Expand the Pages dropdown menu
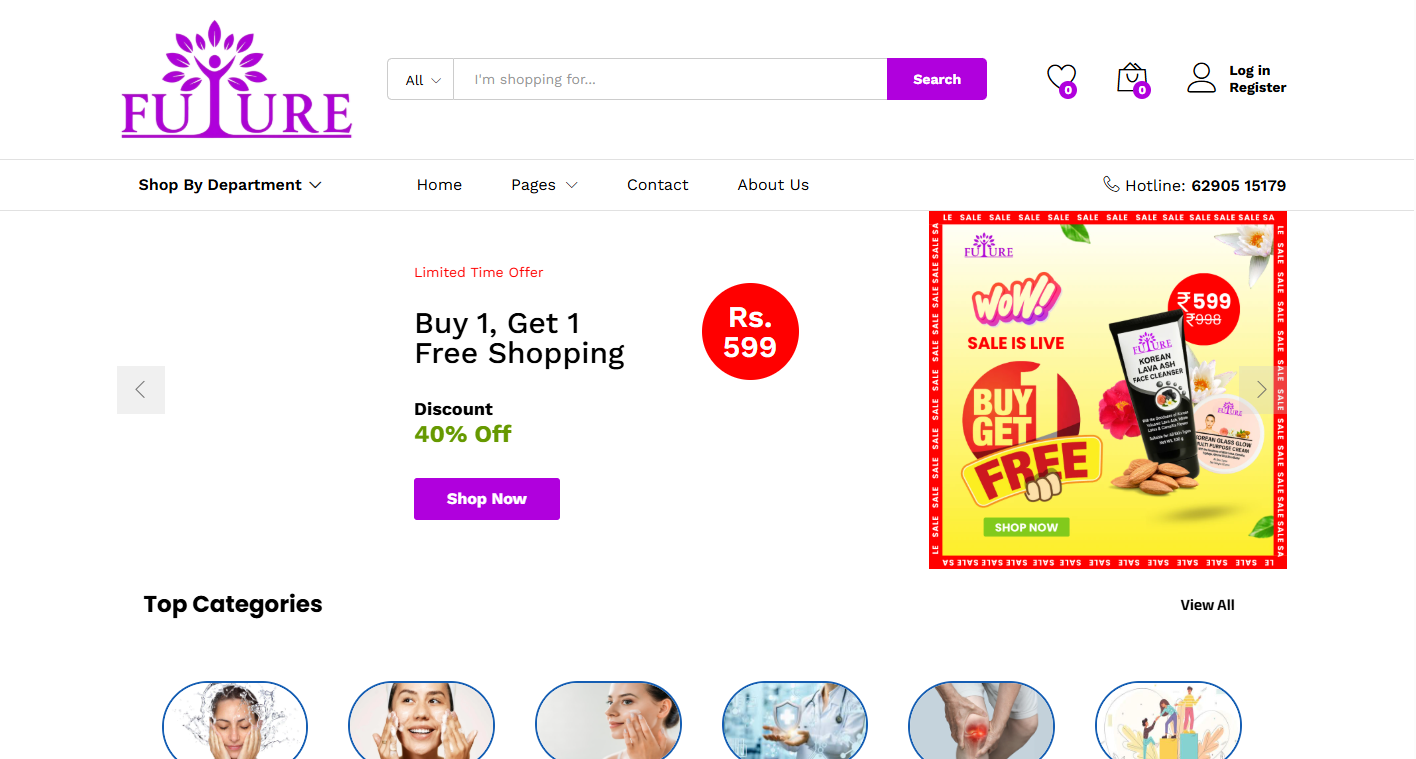Screen dimensions: 1416x759 coord(544,185)
